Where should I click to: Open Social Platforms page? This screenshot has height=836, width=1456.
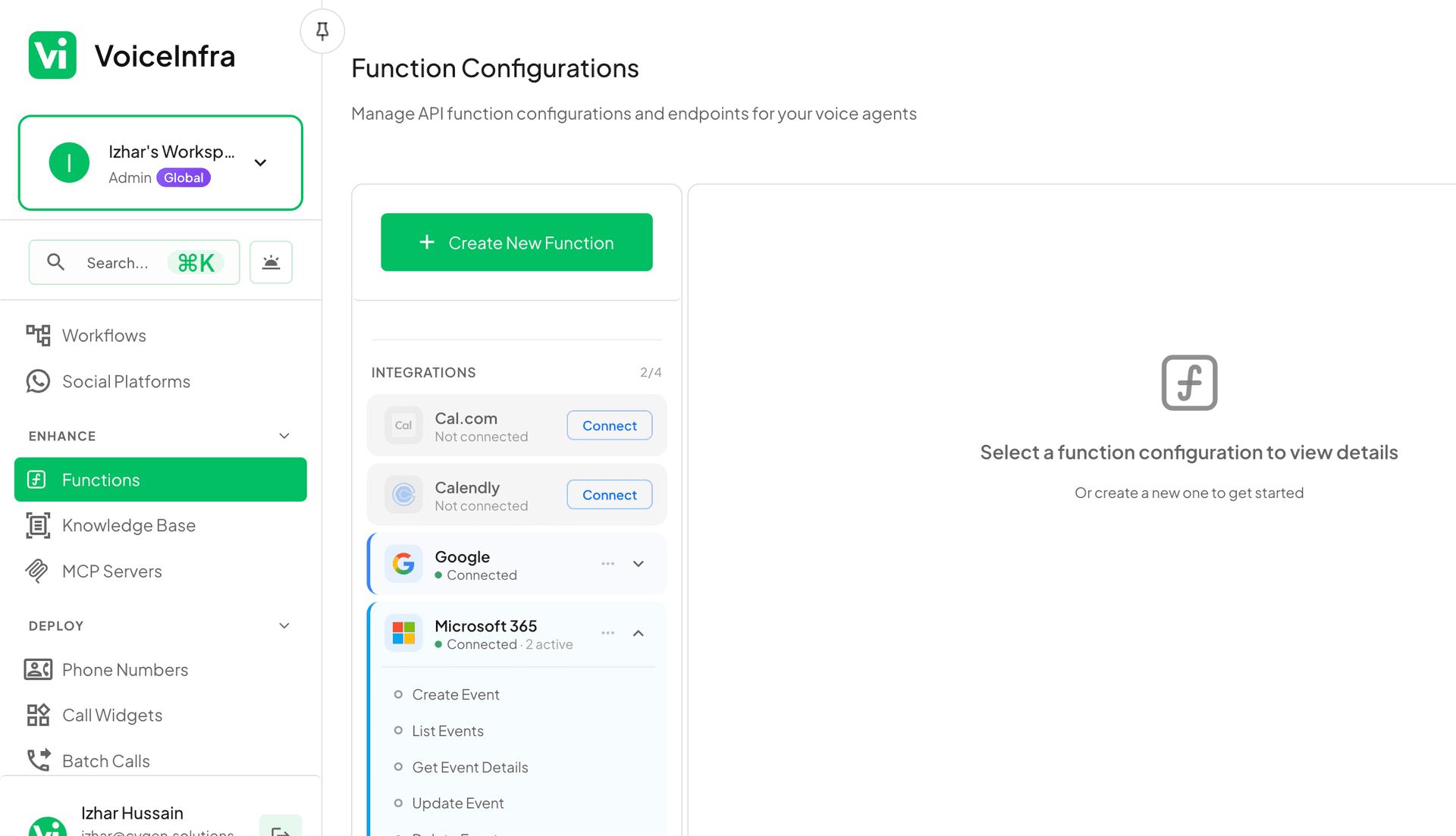126,381
